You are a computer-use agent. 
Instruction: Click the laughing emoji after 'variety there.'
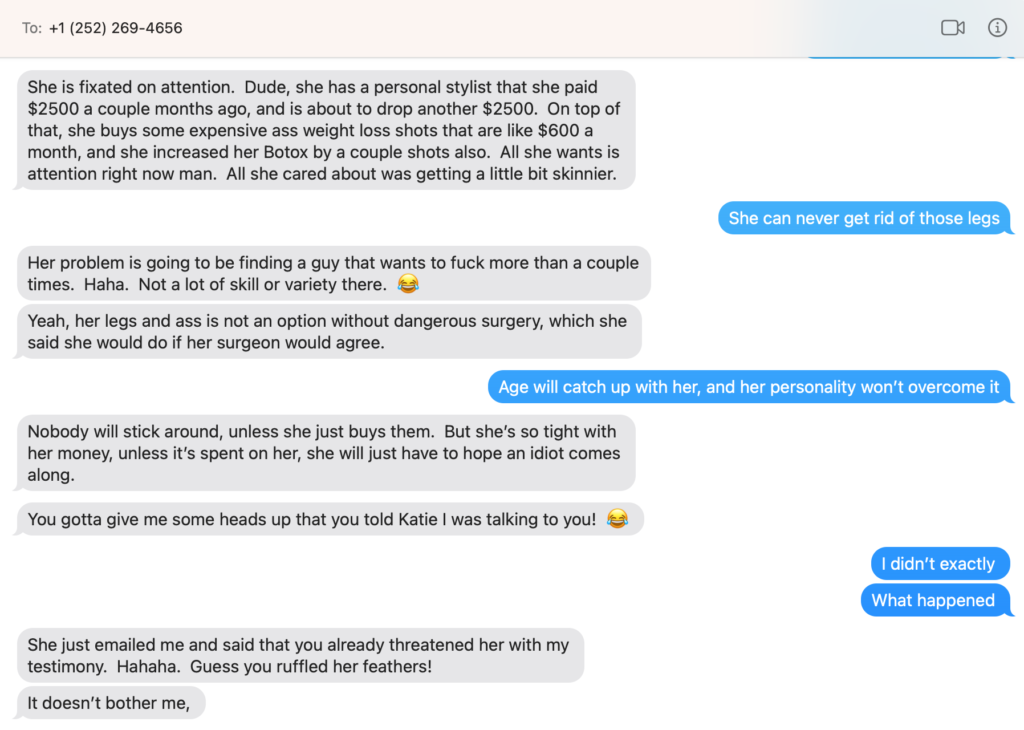pos(407,285)
